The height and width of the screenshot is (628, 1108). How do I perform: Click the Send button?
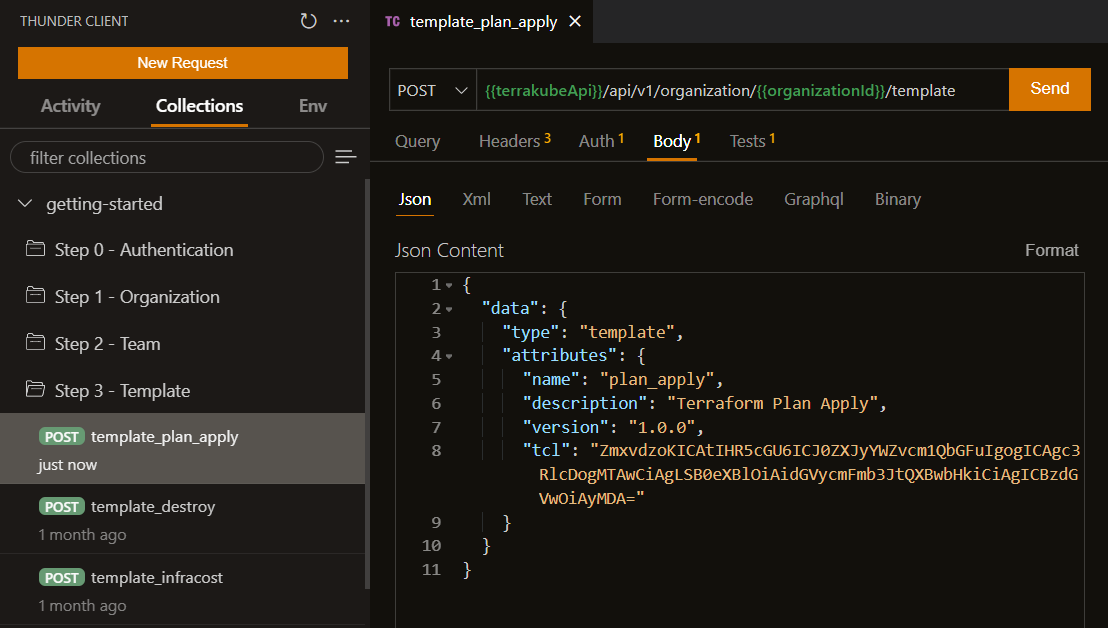(1049, 89)
